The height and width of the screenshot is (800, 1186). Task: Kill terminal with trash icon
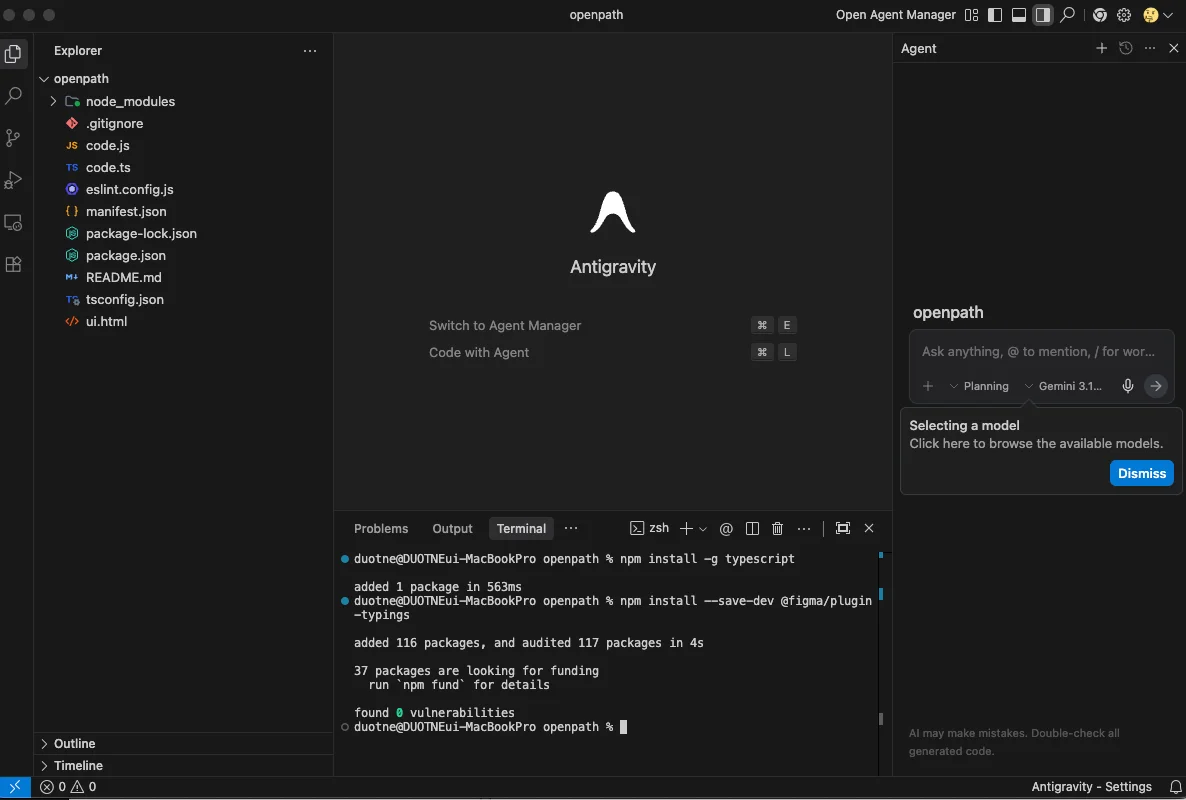[777, 529]
